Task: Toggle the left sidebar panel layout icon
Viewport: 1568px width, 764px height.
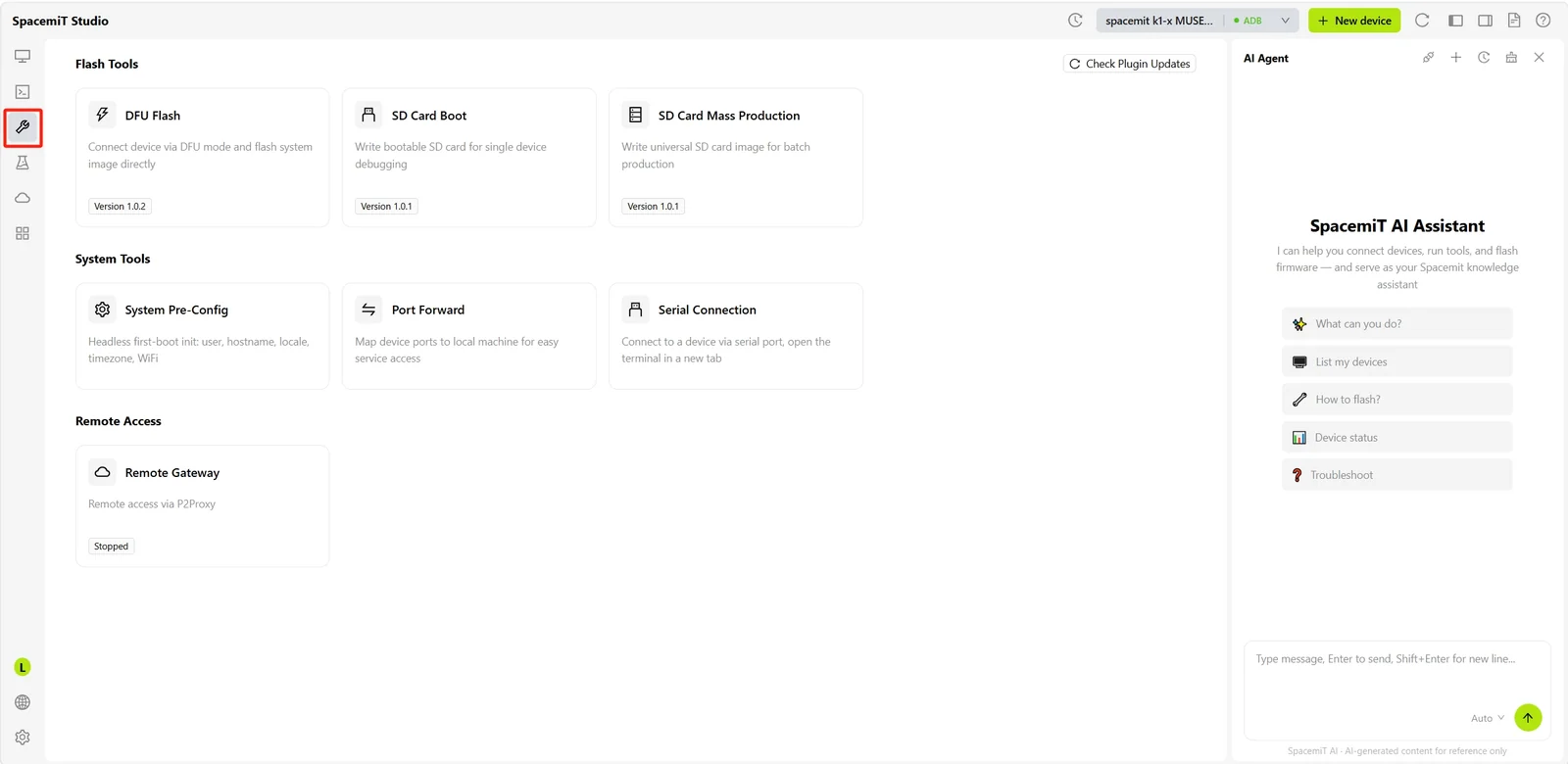Action: coord(1455,21)
